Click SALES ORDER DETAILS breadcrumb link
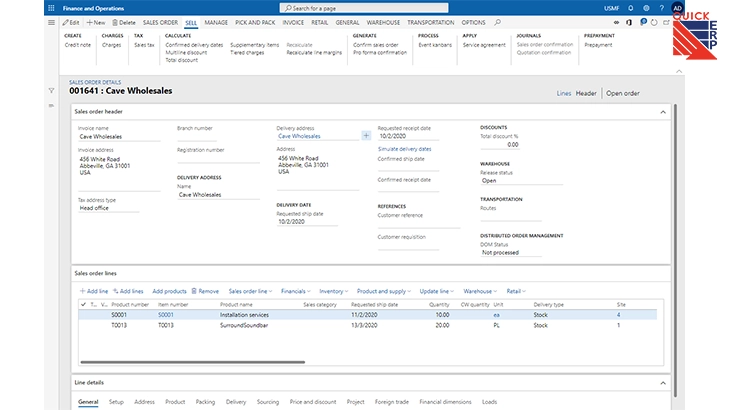729x410 pixels. click(x=95, y=82)
